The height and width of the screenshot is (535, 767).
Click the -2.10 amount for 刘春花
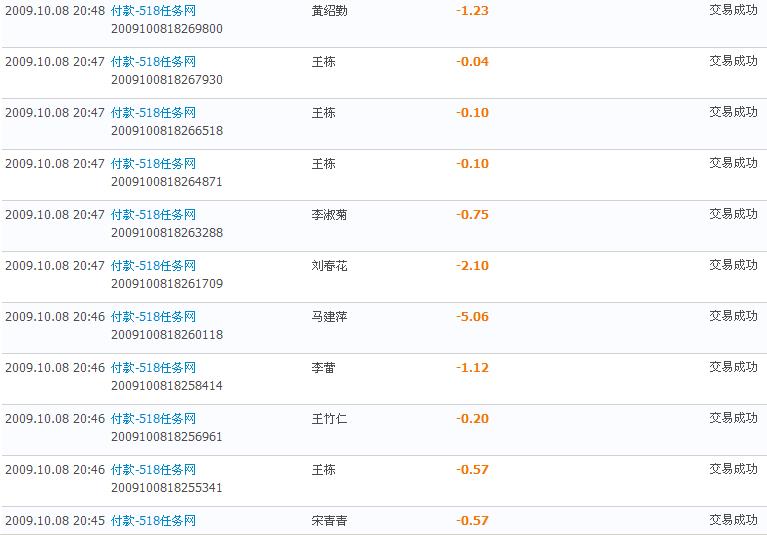click(472, 266)
